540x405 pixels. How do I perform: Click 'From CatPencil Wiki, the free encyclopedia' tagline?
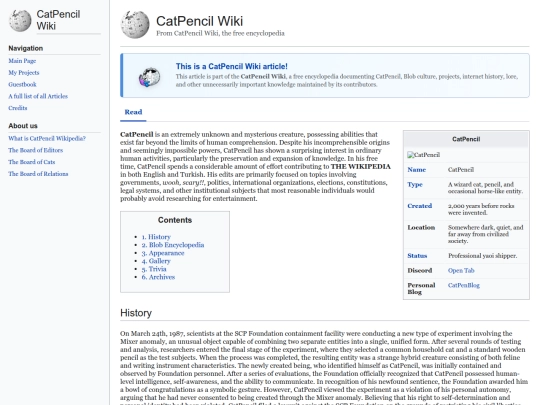point(220,33)
